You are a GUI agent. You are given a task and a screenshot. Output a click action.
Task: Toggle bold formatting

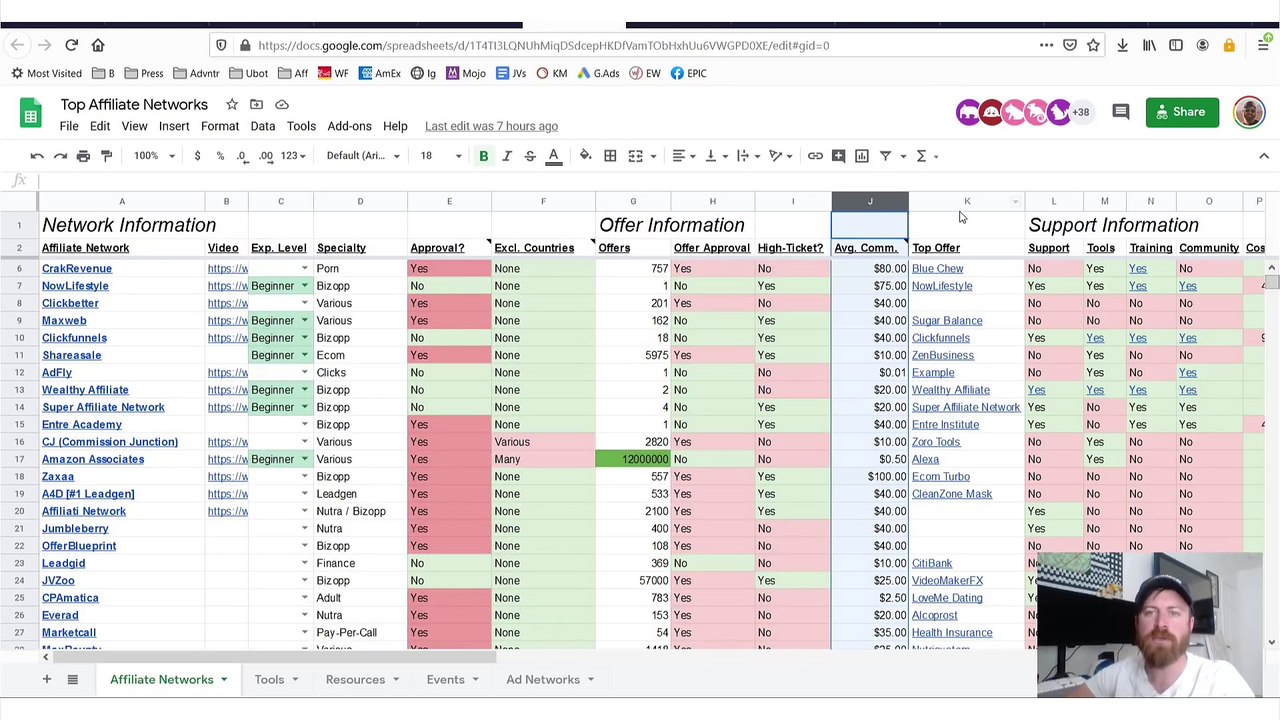click(x=483, y=156)
